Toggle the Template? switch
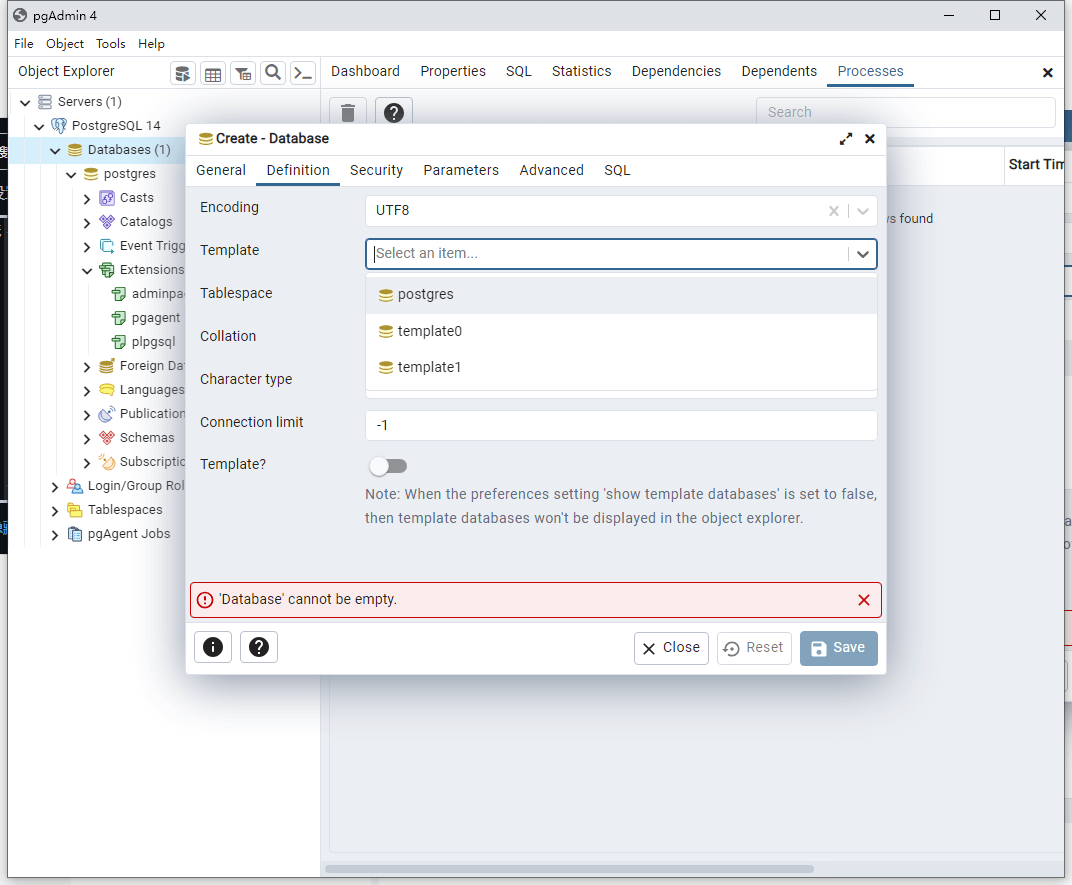 [388, 466]
